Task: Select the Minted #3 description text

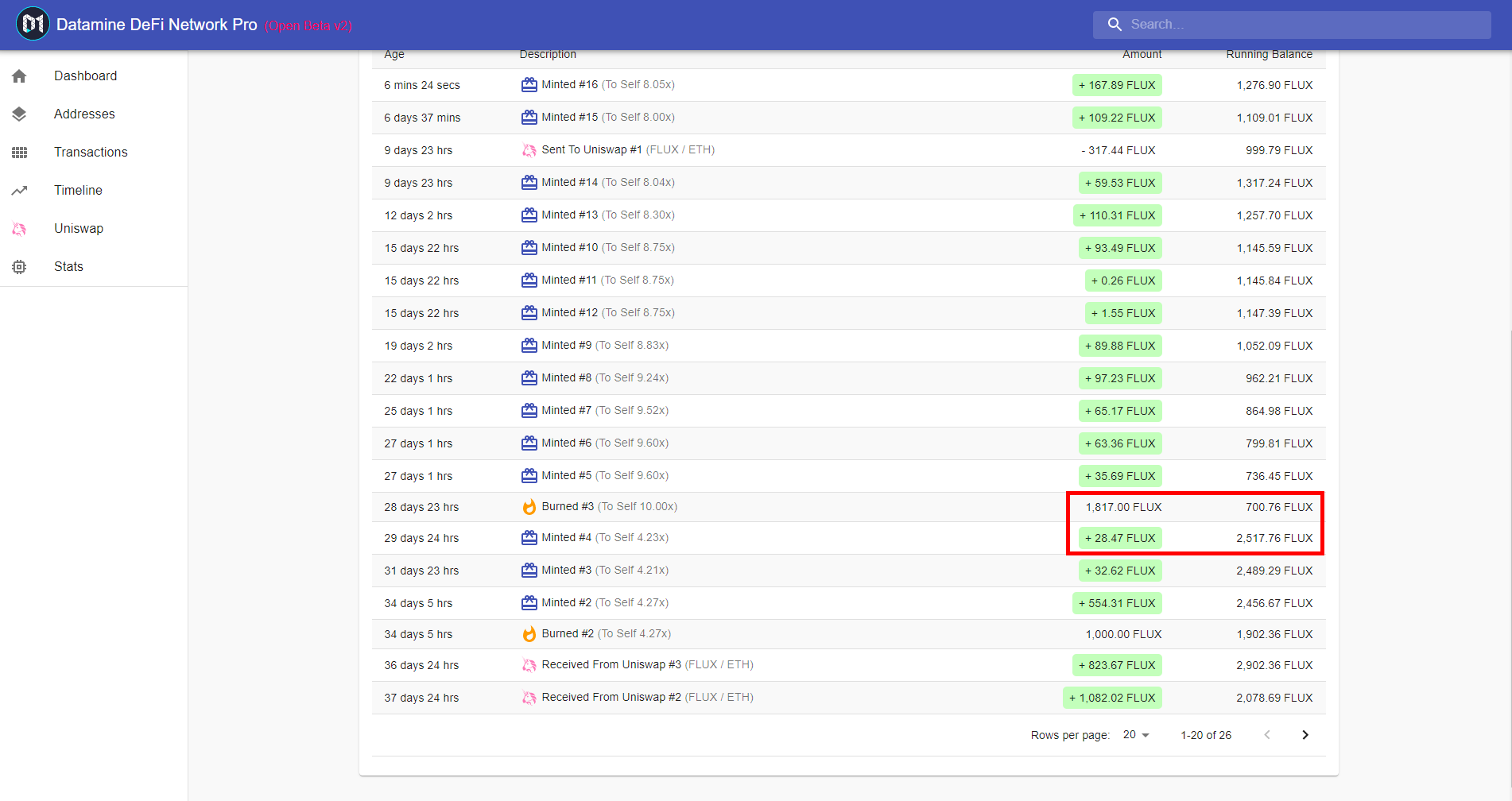Action: pyautogui.click(x=605, y=571)
